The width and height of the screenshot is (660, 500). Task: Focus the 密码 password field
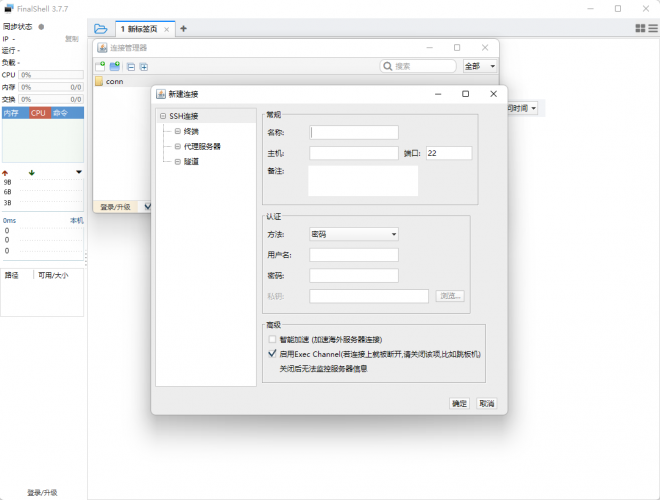[x=354, y=275]
